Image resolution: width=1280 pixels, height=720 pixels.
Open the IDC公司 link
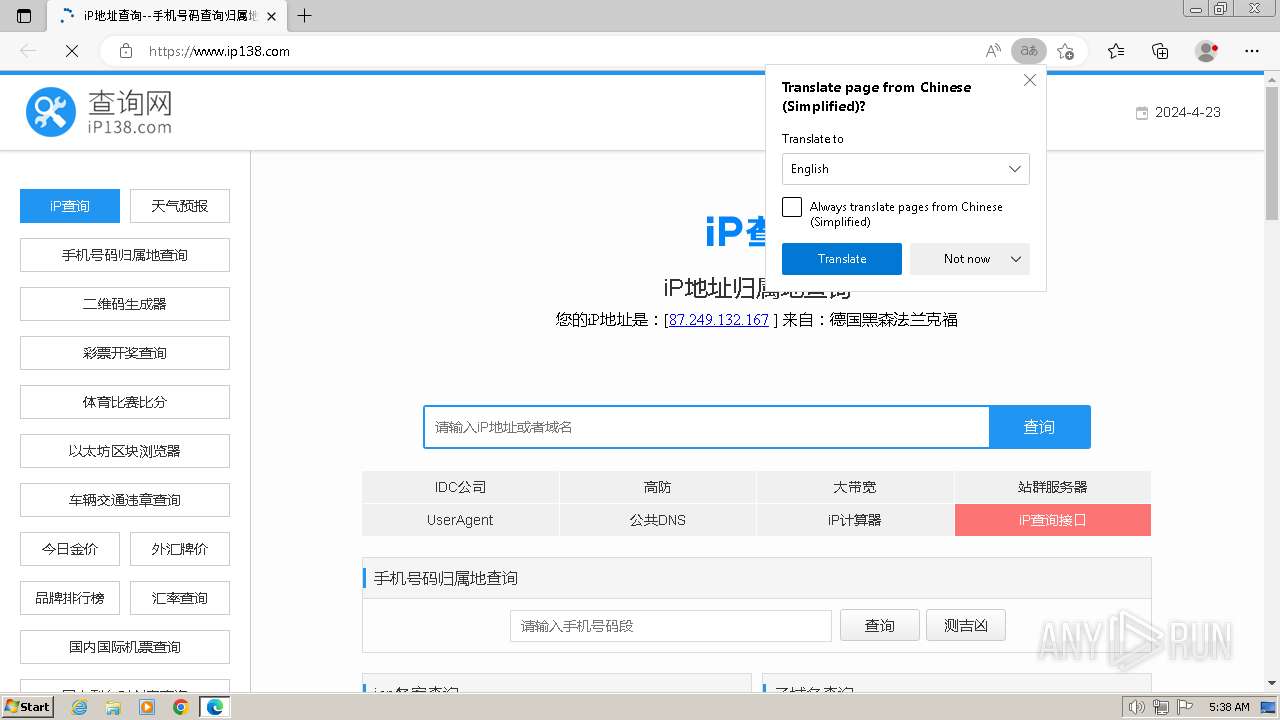[460, 487]
